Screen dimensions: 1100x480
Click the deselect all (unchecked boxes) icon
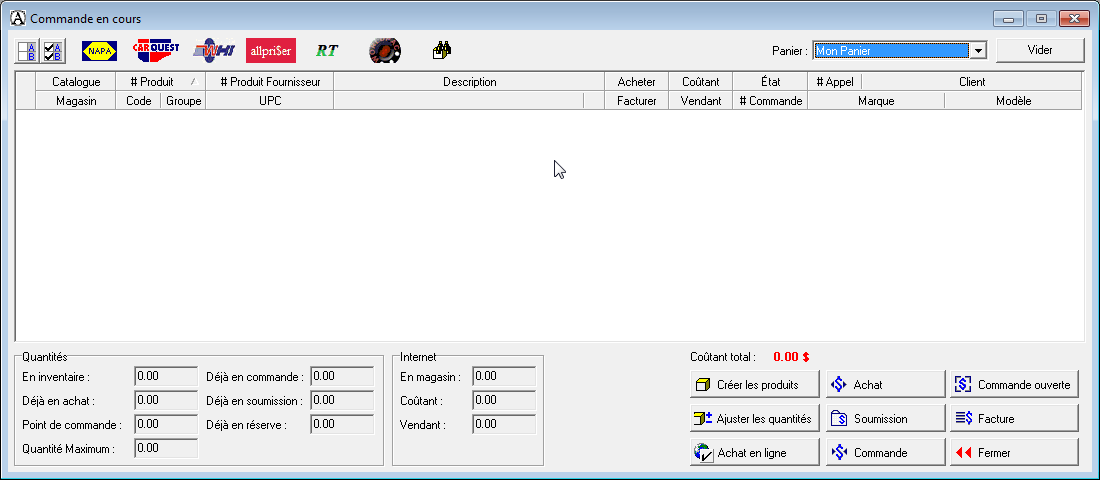click(x=27, y=51)
